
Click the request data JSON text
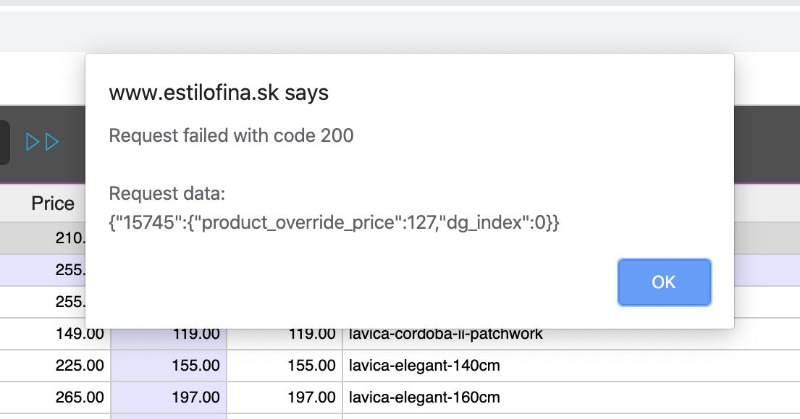coord(333,222)
